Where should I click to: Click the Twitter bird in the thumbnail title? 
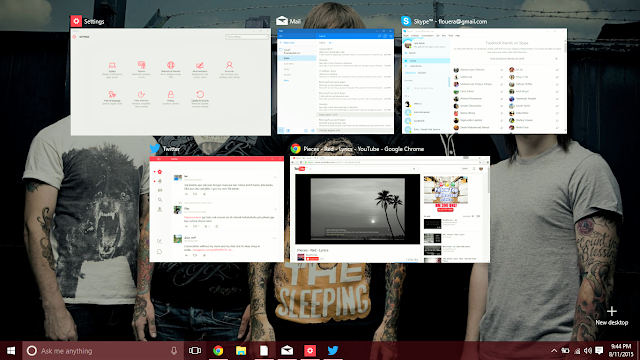click(155, 149)
